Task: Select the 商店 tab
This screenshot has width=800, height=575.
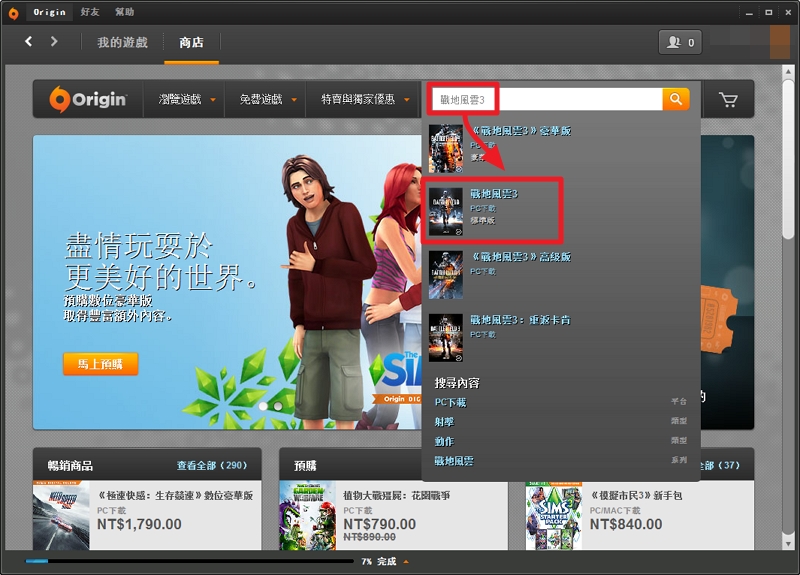Action: pyautogui.click(x=191, y=42)
